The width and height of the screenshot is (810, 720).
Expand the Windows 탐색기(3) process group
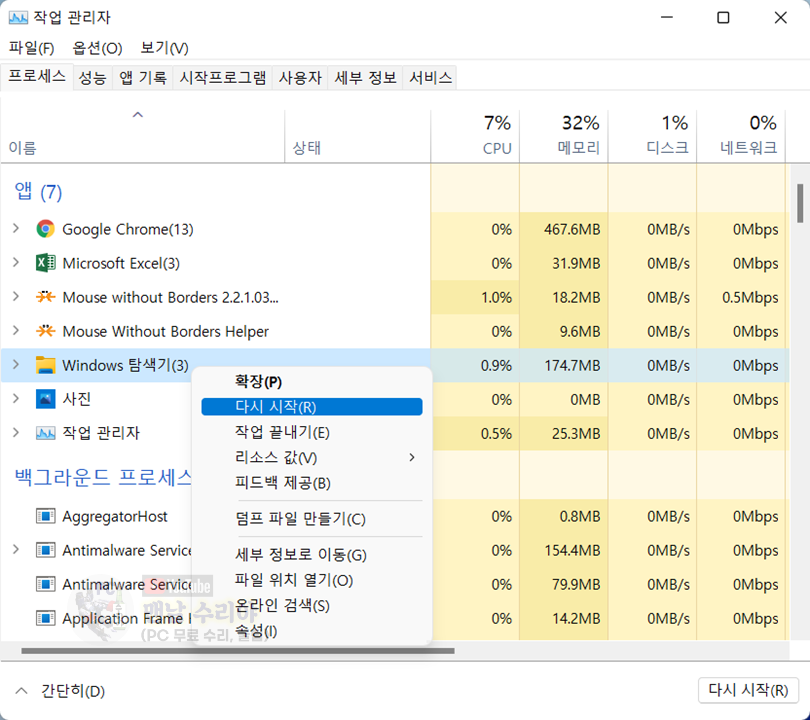(16, 365)
